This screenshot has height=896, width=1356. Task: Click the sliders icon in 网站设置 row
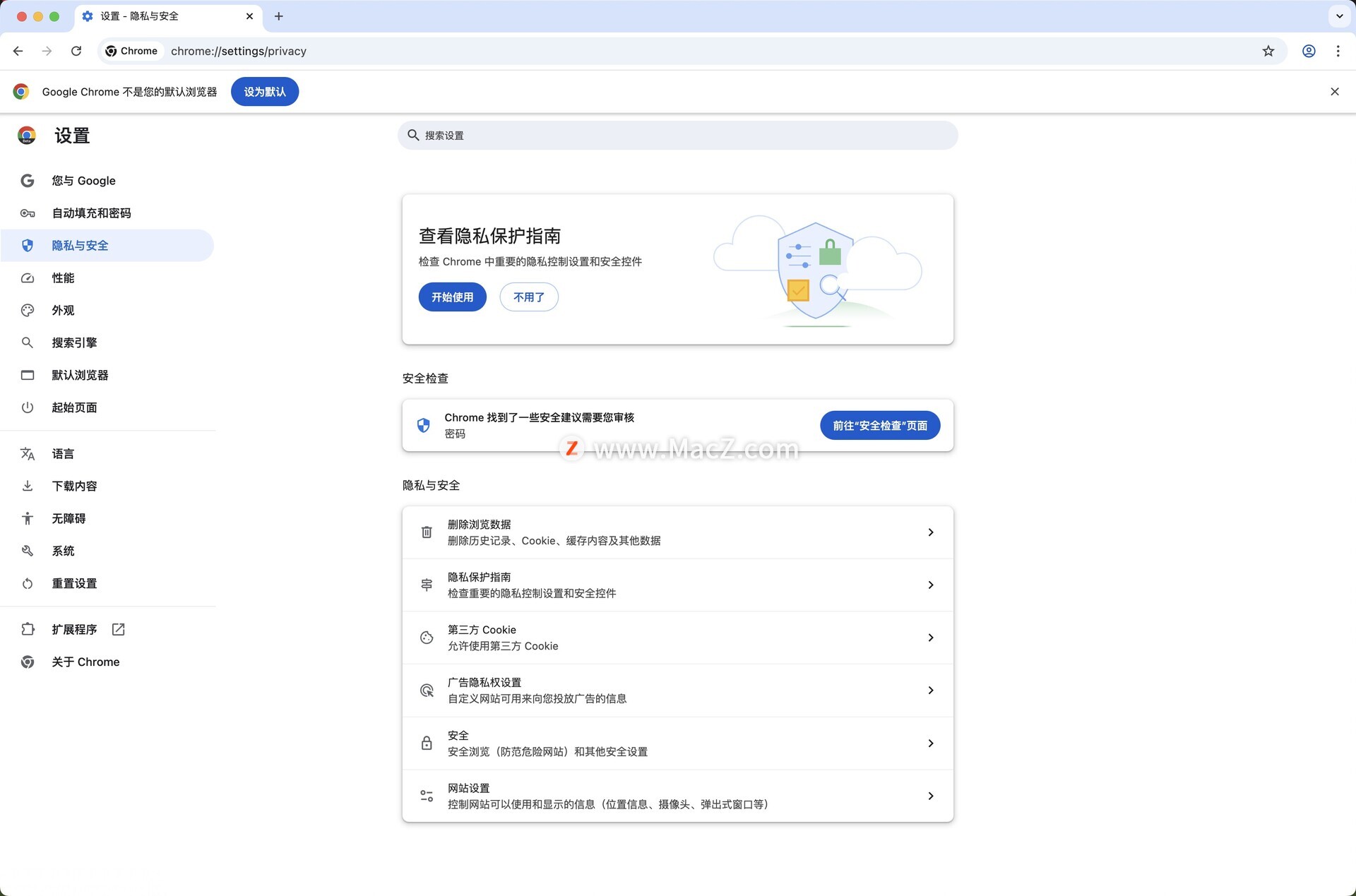(x=427, y=796)
